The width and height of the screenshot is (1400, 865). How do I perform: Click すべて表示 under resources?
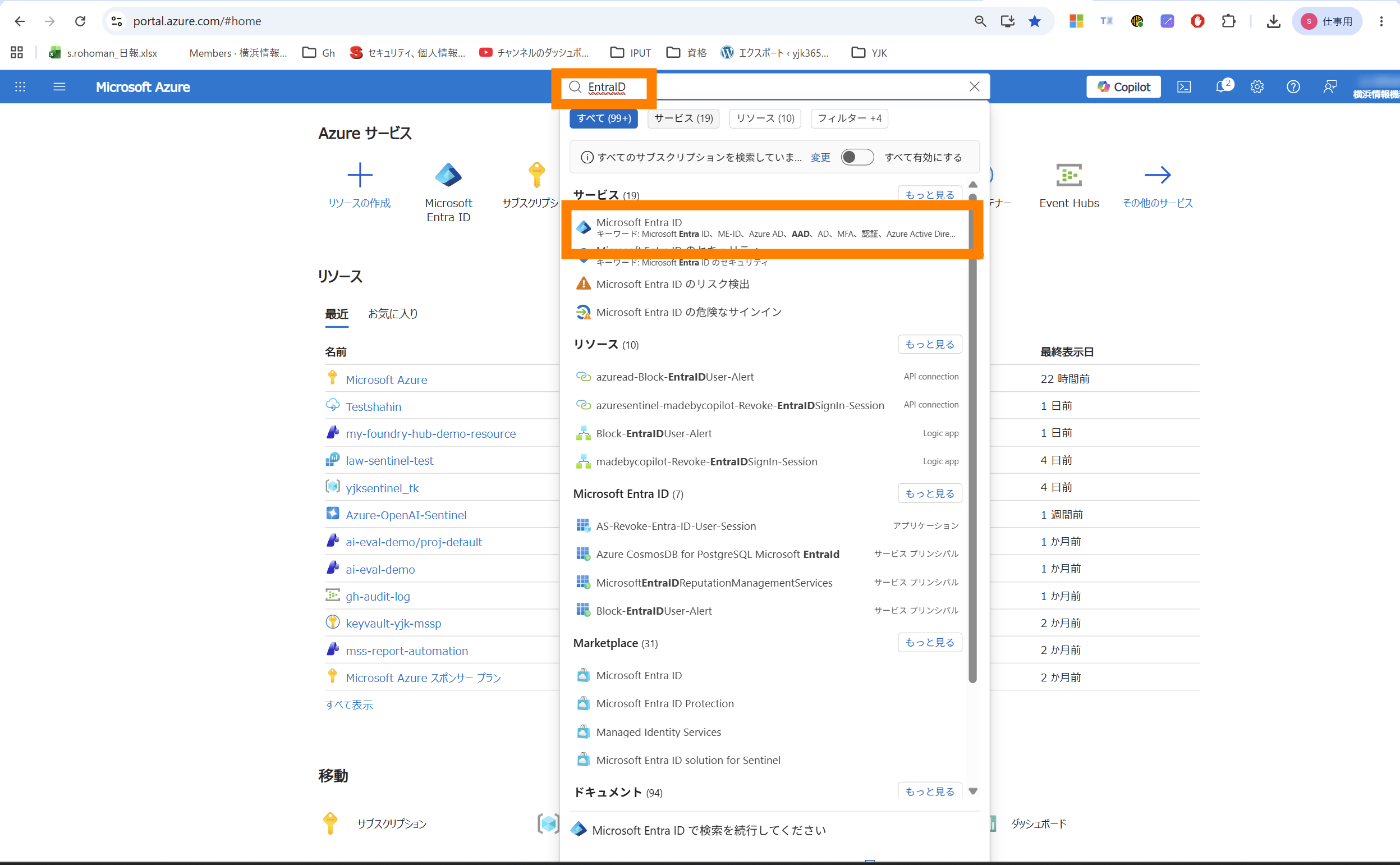[349, 705]
